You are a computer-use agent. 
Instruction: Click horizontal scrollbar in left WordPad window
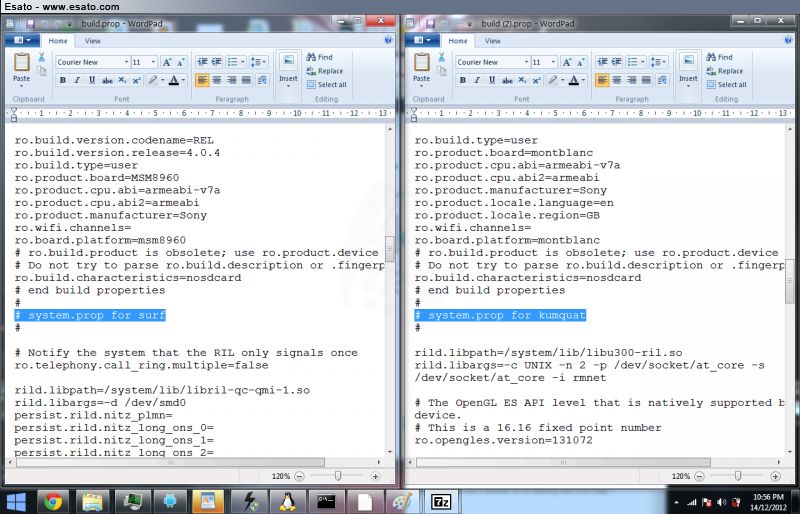(x=171, y=462)
